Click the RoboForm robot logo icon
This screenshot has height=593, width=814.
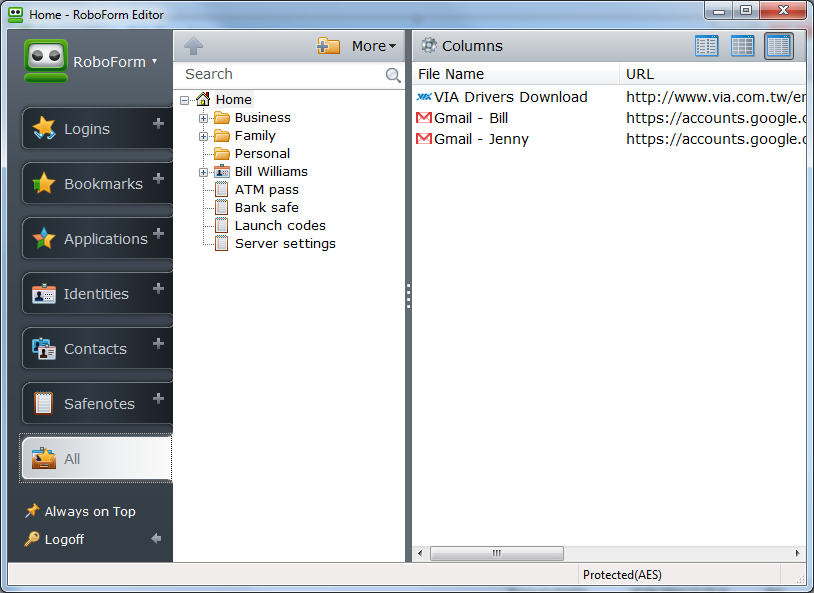[x=46, y=61]
